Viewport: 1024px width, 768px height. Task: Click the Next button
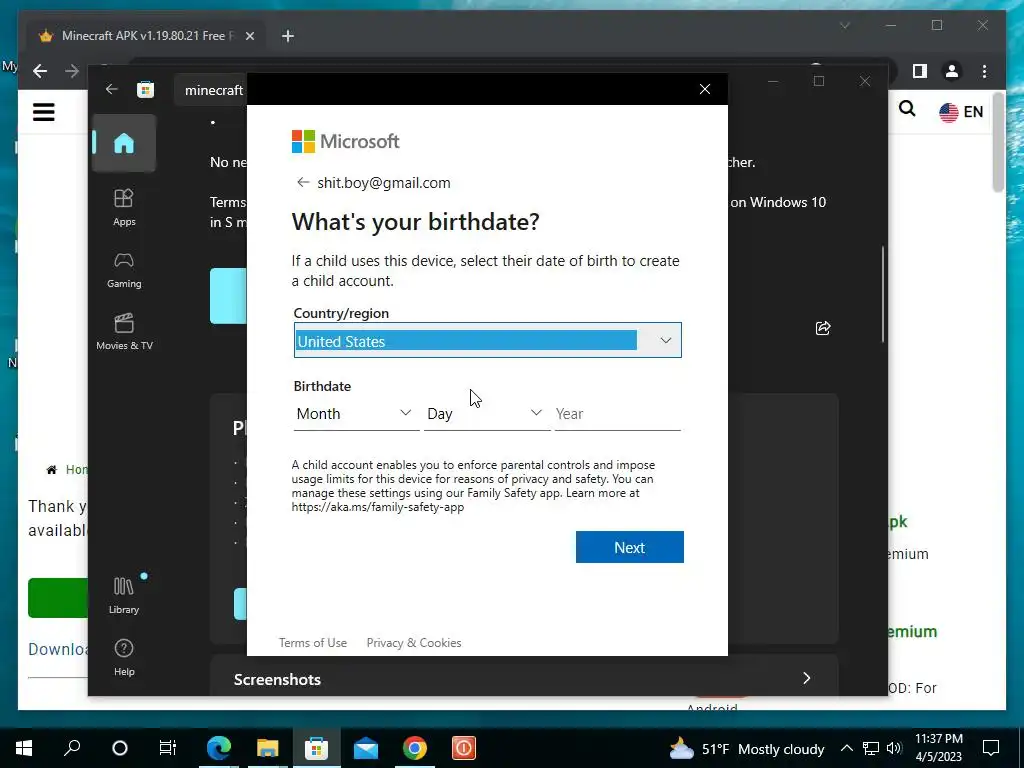(x=630, y=547)
